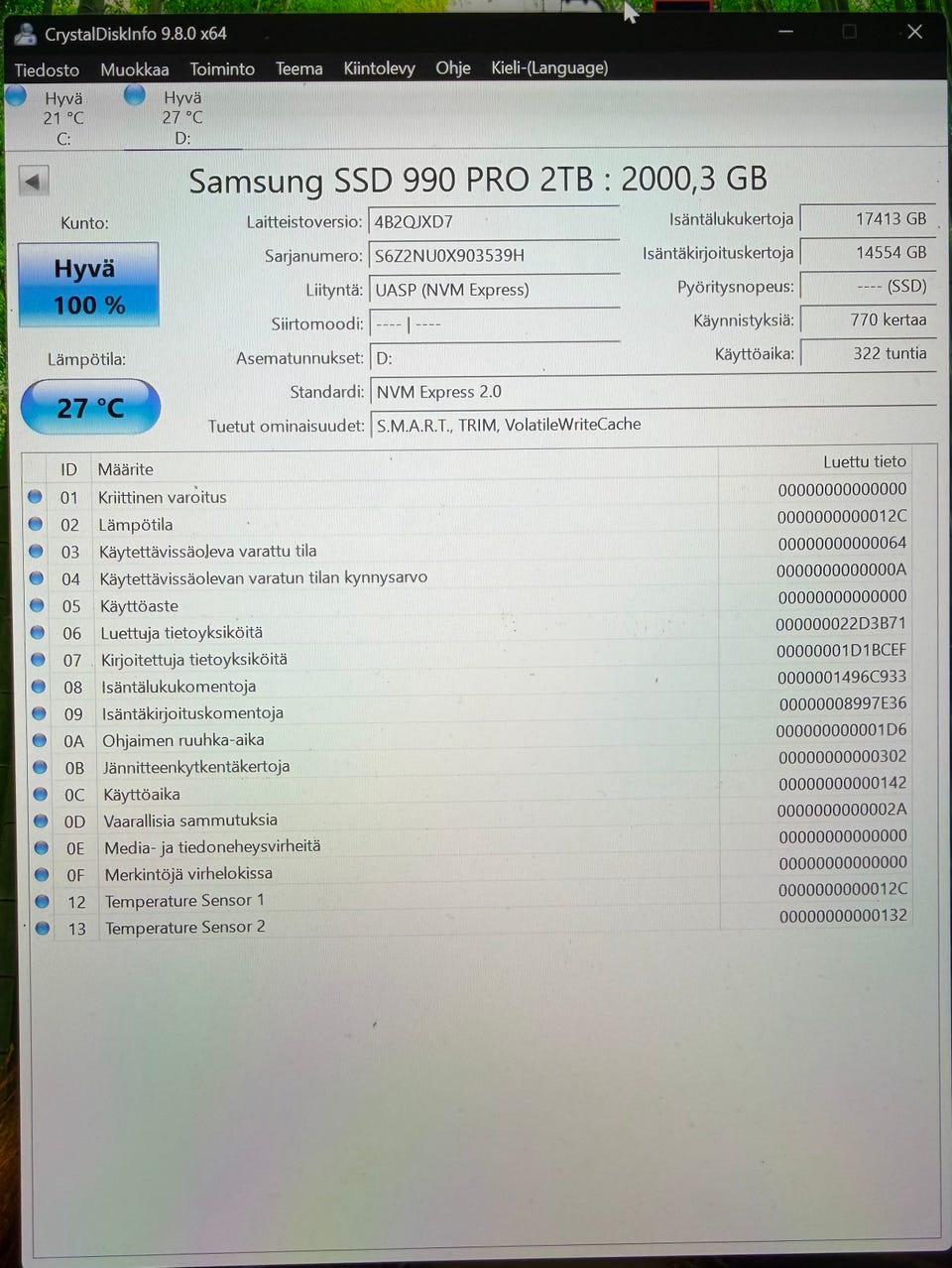The width and height of the screenshot is (952, 1268).
Task: Click the Samsung SSD 990 PRO 2TB title
Action: point(478,180)
